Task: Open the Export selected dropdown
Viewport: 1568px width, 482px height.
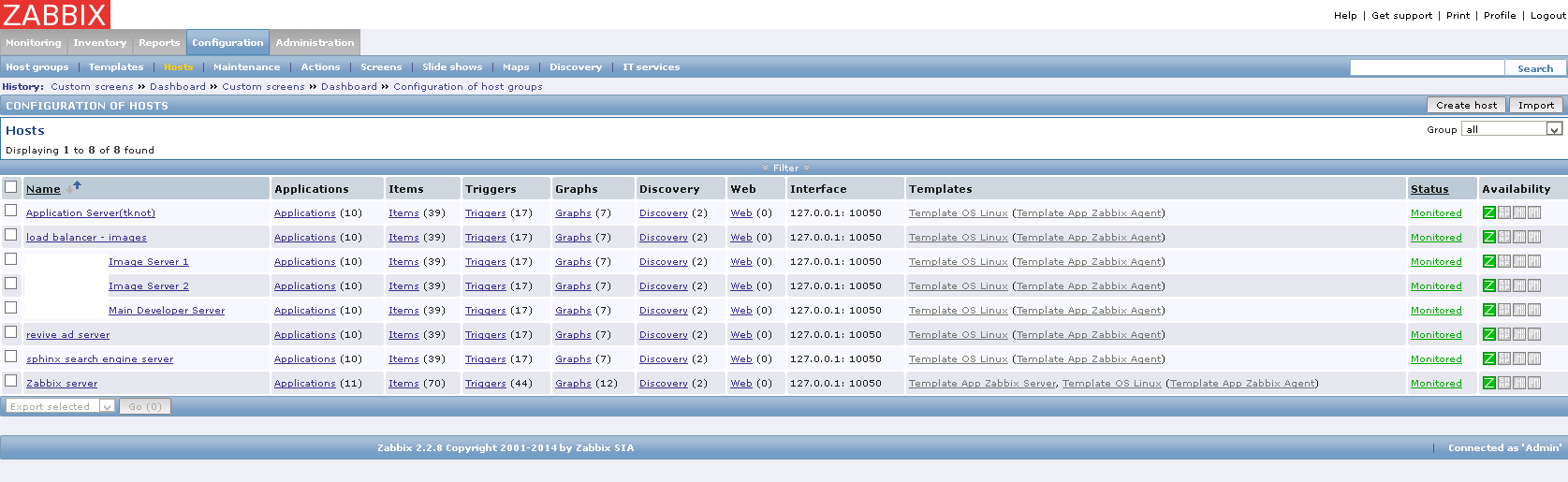Action: pos(60,406)
